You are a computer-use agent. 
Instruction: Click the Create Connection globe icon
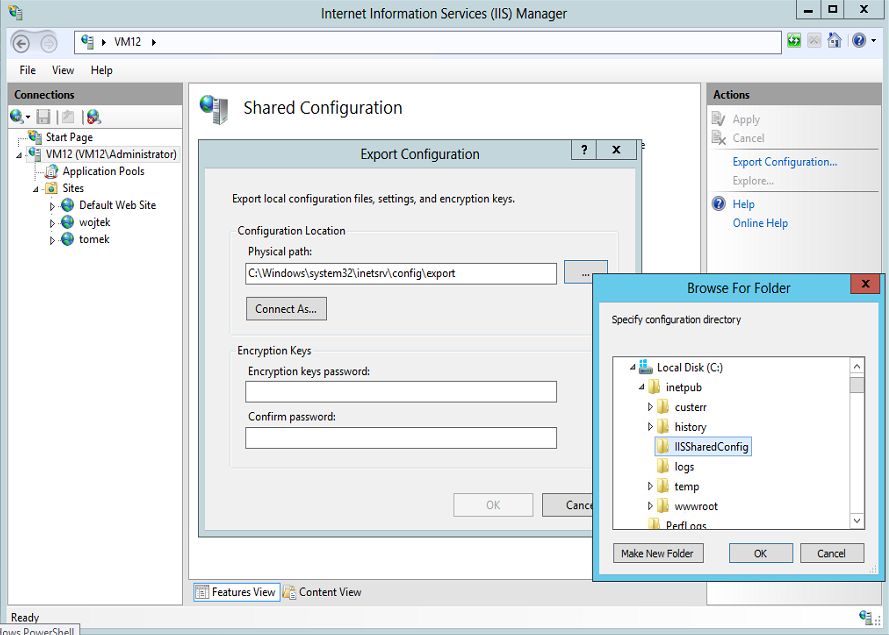[16, 117]
